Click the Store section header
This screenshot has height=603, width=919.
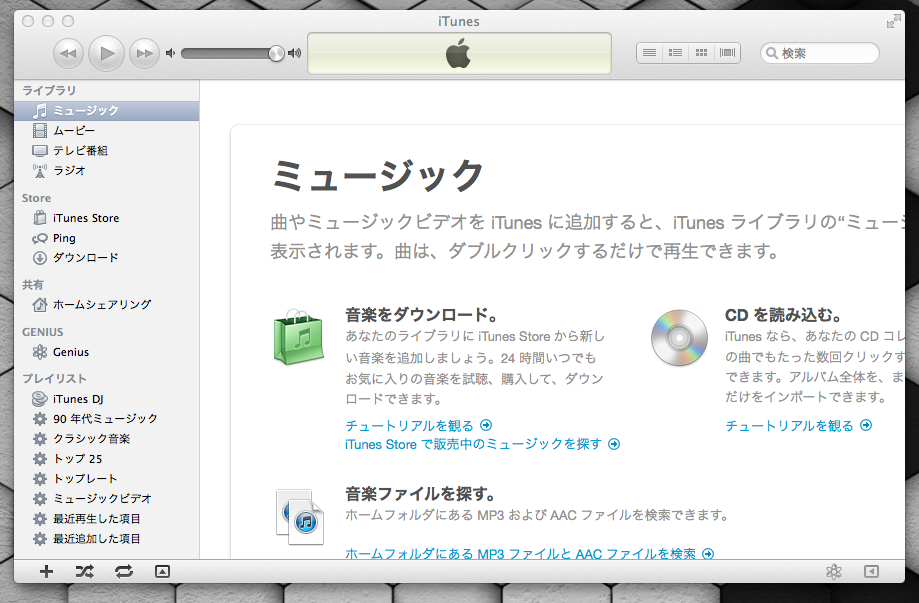36,198
